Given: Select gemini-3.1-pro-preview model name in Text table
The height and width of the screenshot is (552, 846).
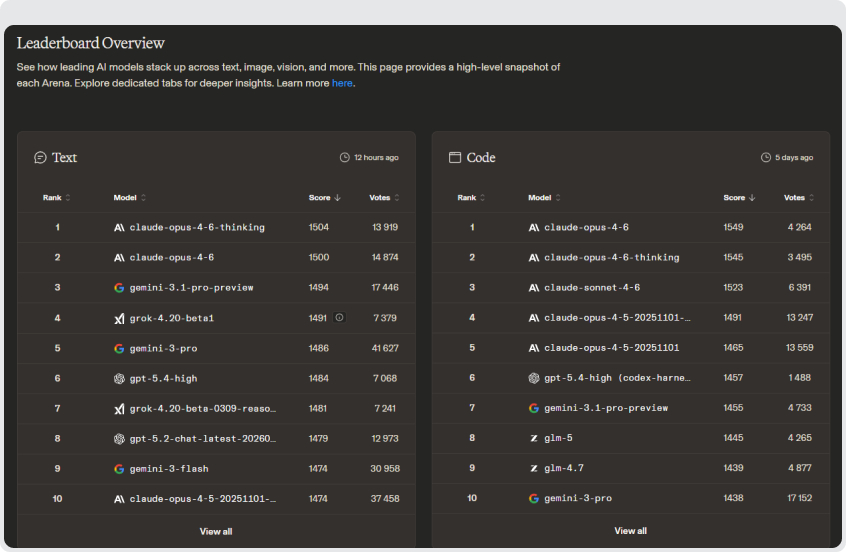Looking at the screenshot, I should pyautogui.click(x=192, y=288).
